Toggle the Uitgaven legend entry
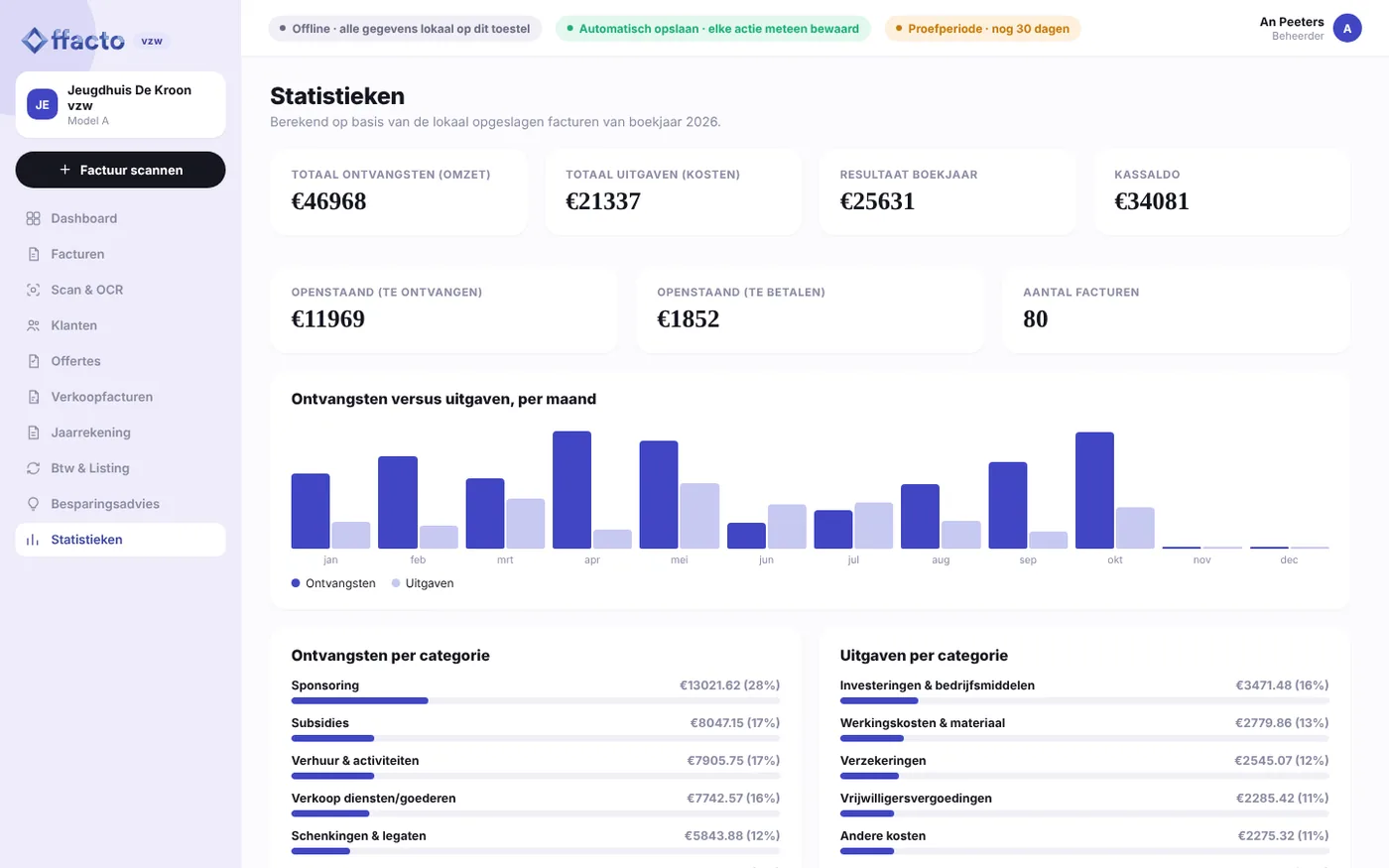1389x868 pixels. tap(423, 583)
